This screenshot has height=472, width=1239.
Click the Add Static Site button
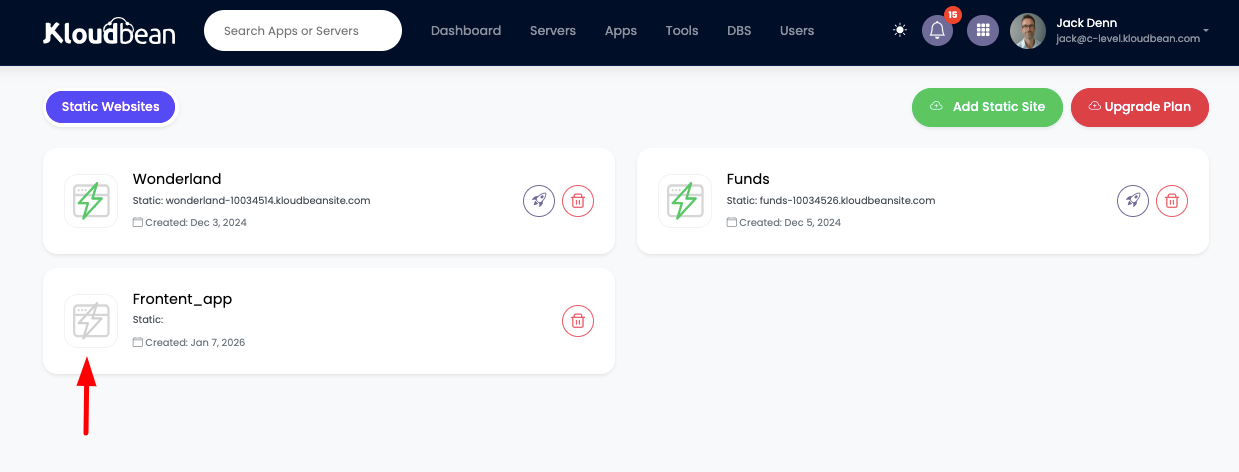click(987, 107)
